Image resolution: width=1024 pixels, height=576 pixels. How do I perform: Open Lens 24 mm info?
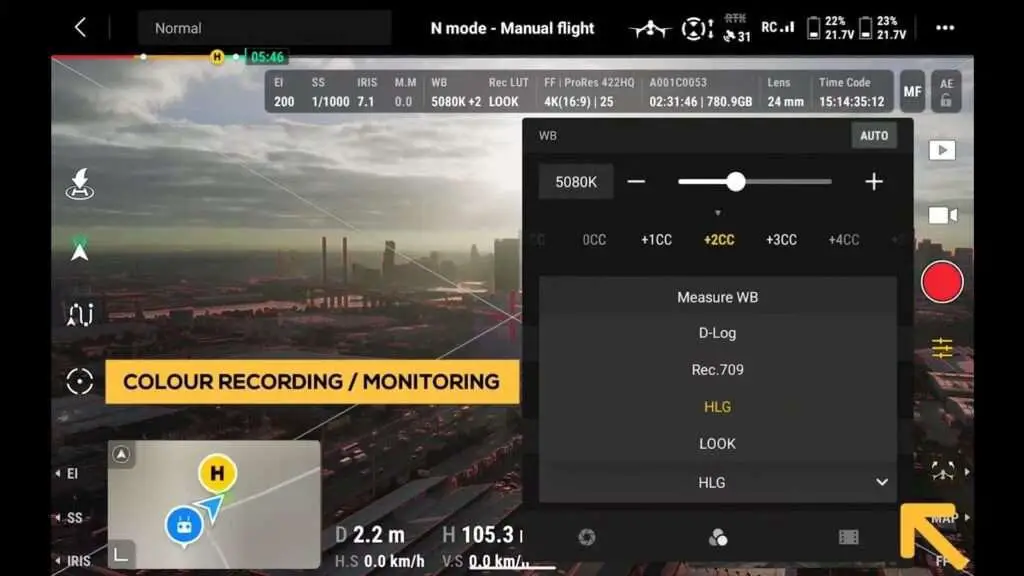786,92
